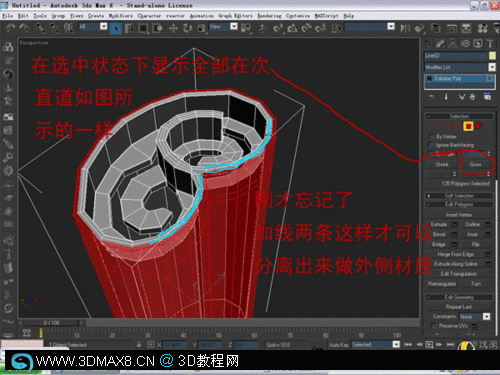Click the Flip button
Viewport: 500px width, 375px height.
click(476, 244)
